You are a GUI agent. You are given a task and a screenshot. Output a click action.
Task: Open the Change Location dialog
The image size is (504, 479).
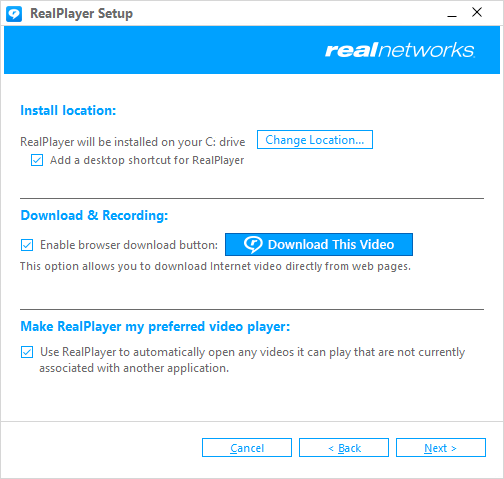(315, 140)
